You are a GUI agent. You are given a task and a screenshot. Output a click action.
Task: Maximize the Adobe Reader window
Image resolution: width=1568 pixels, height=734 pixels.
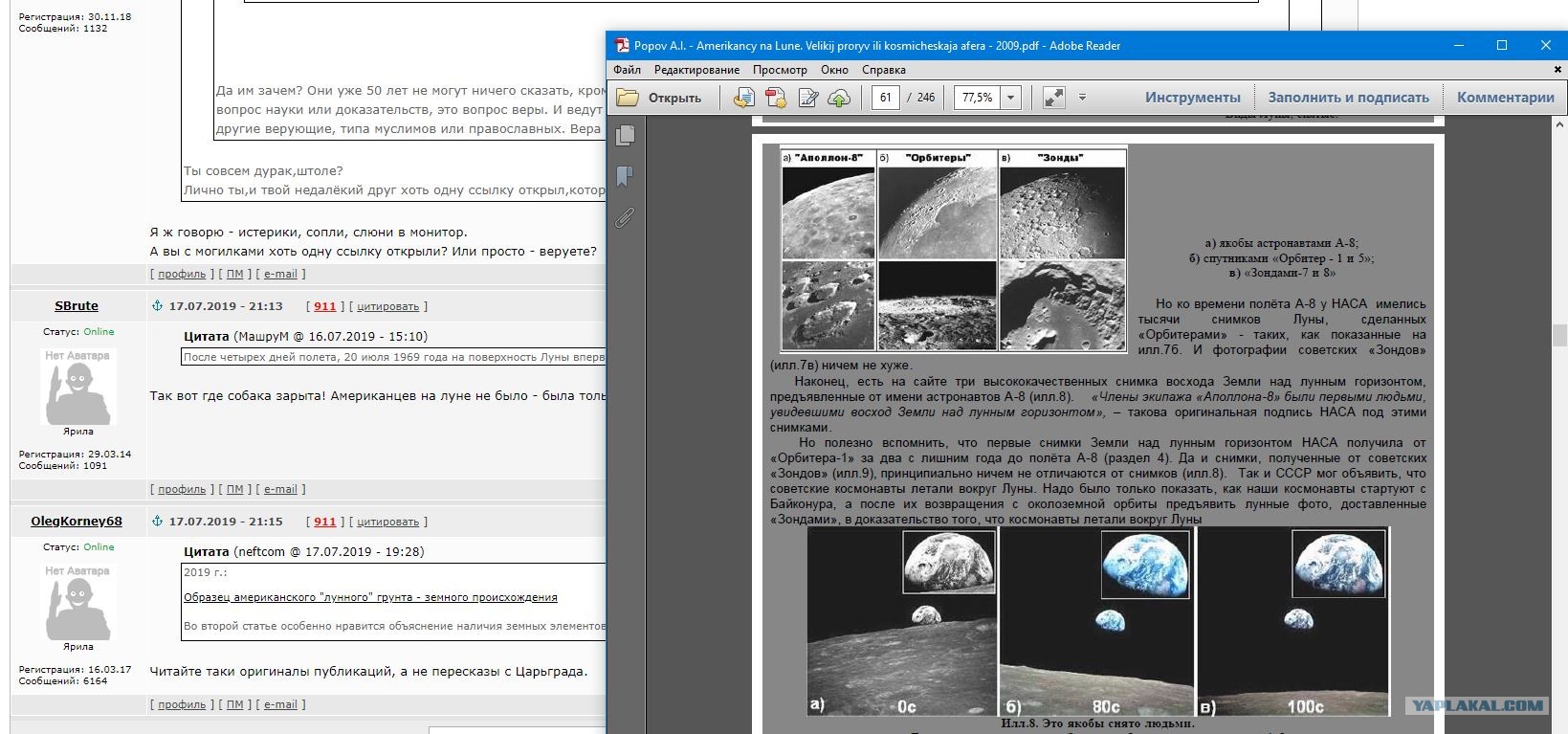click(1502, 45)
